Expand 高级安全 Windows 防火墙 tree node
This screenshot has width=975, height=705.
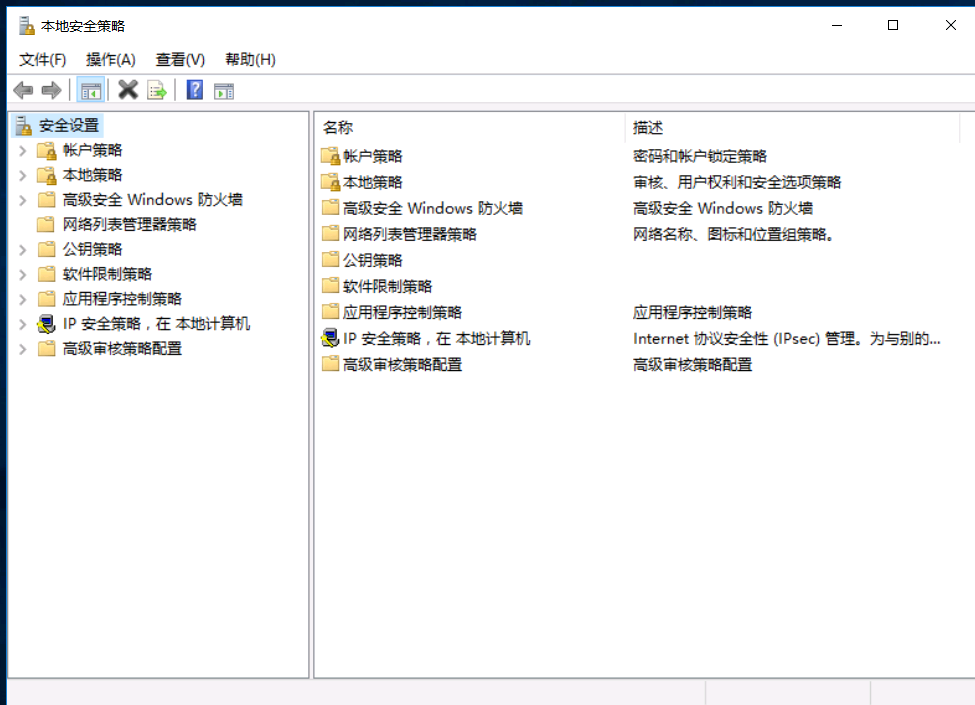(22, 200)
